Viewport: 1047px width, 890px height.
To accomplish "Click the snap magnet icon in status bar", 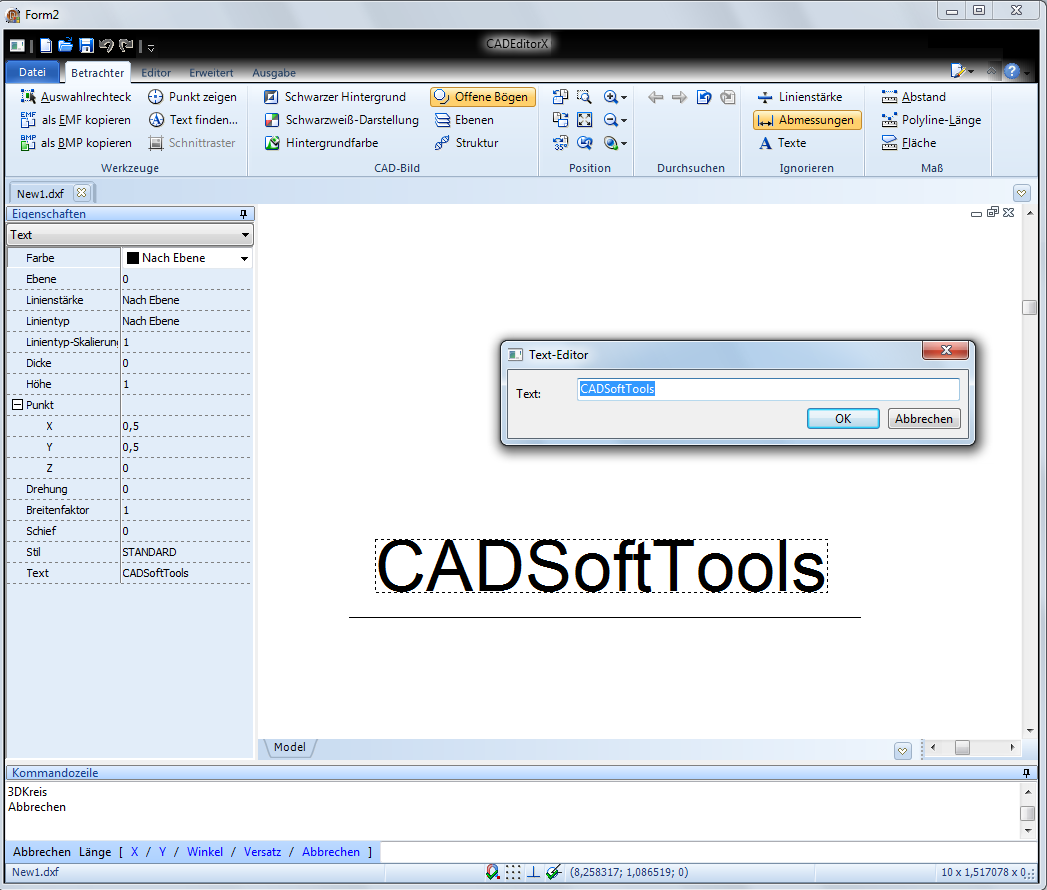I will coord(492,872).
